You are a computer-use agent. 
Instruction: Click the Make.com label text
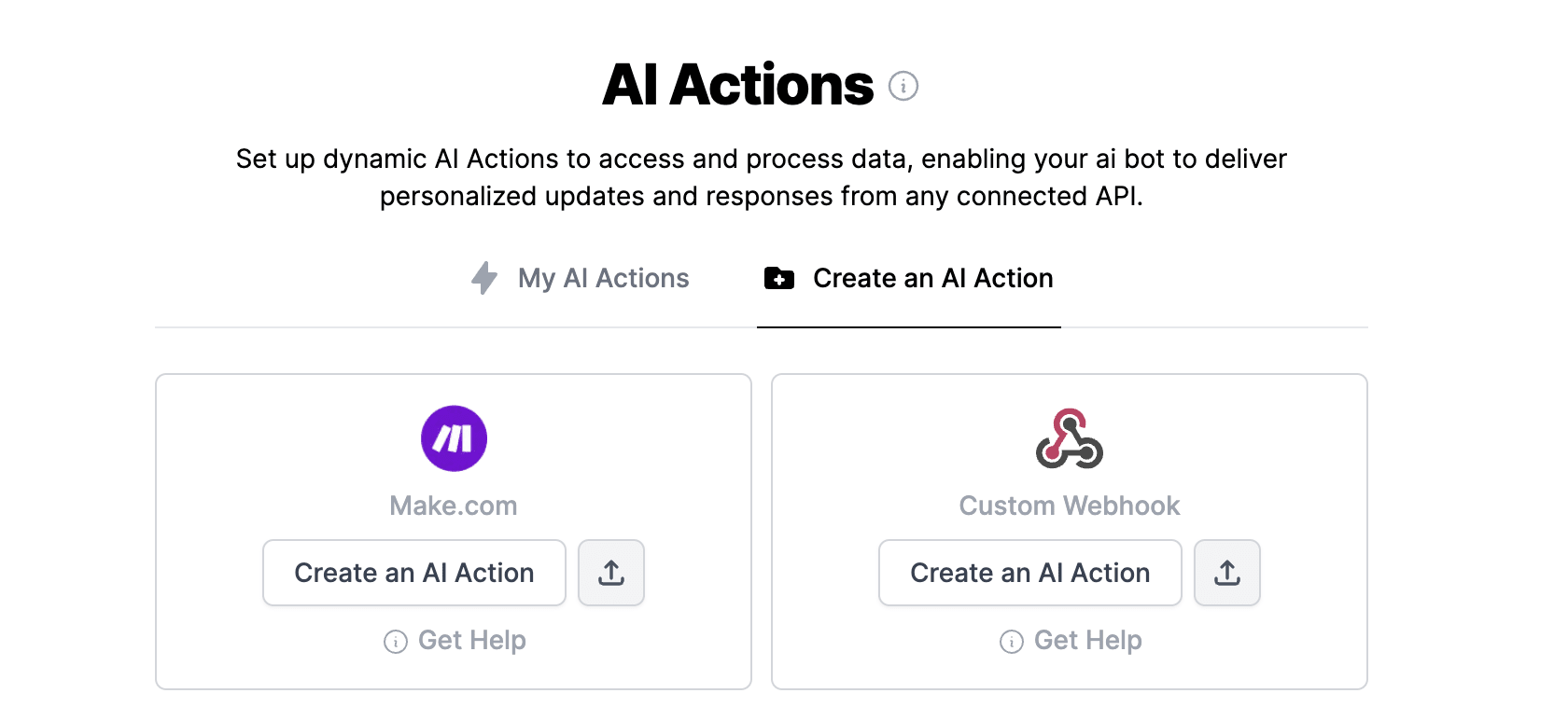(454, 506)
